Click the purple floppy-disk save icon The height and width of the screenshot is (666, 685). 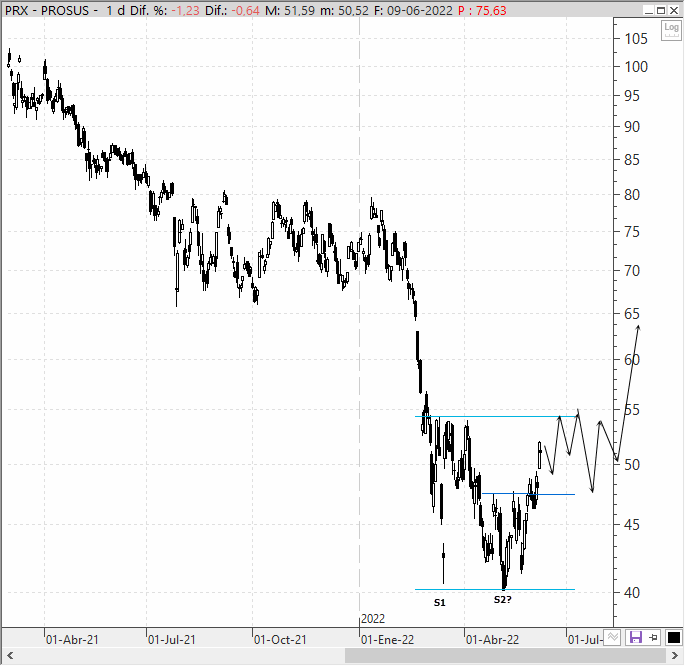point(636,637)
